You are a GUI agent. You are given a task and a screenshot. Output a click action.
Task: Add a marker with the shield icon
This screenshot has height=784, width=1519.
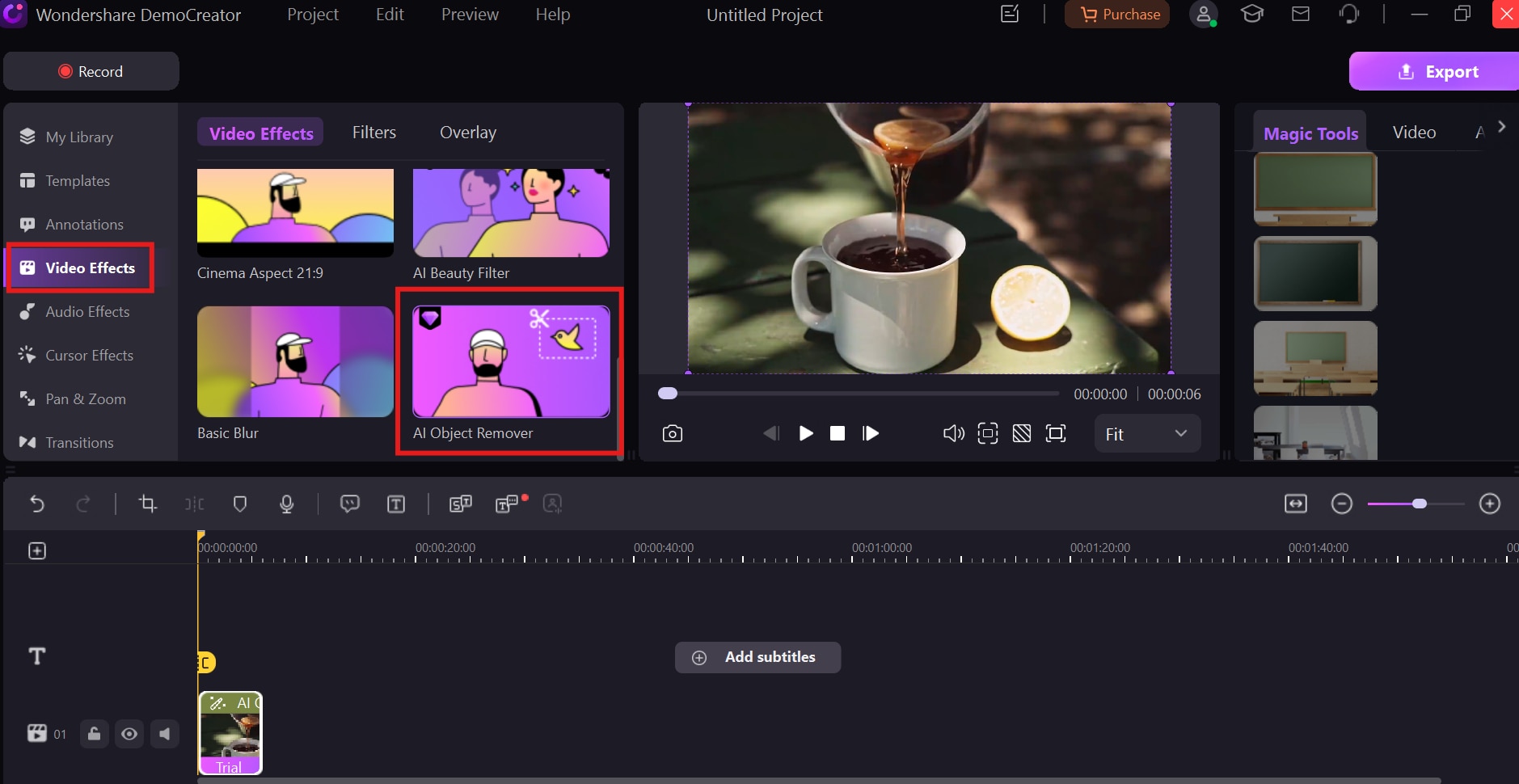(x=239, y=504)
